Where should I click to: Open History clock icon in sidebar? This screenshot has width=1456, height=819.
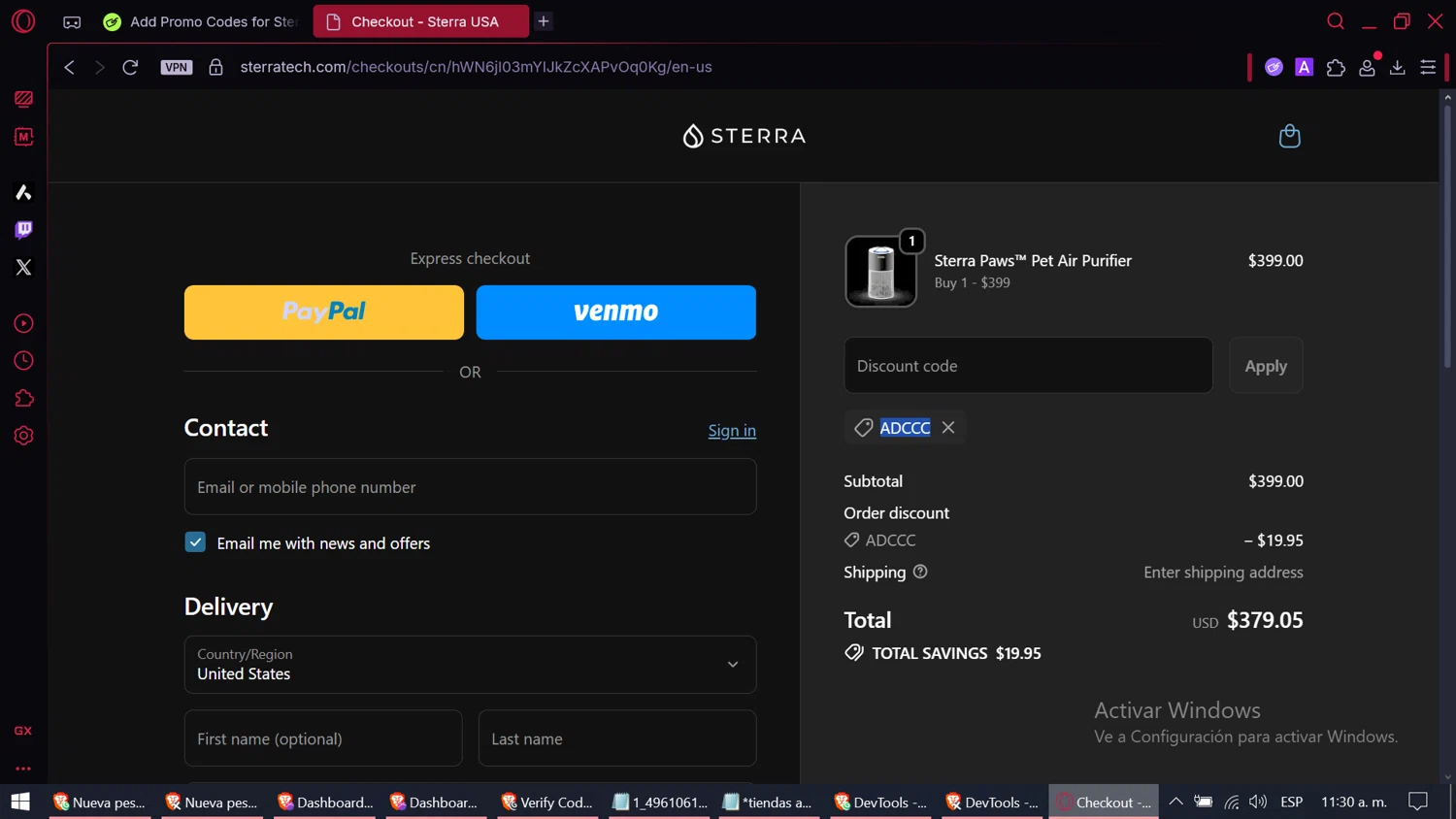tap(23, 361)
